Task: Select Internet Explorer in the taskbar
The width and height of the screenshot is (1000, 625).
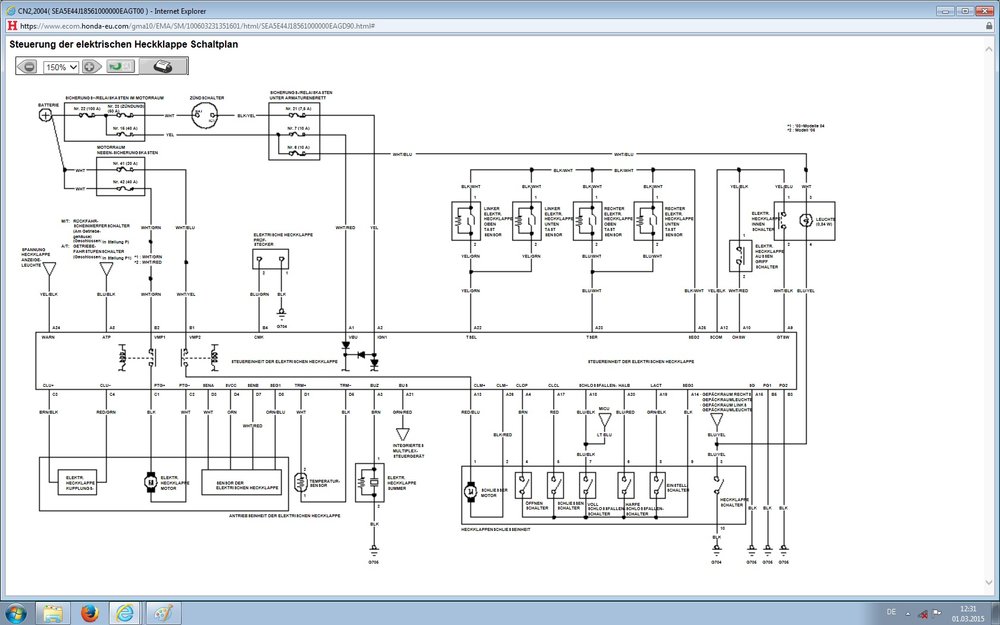Action: tap(125, 611)
